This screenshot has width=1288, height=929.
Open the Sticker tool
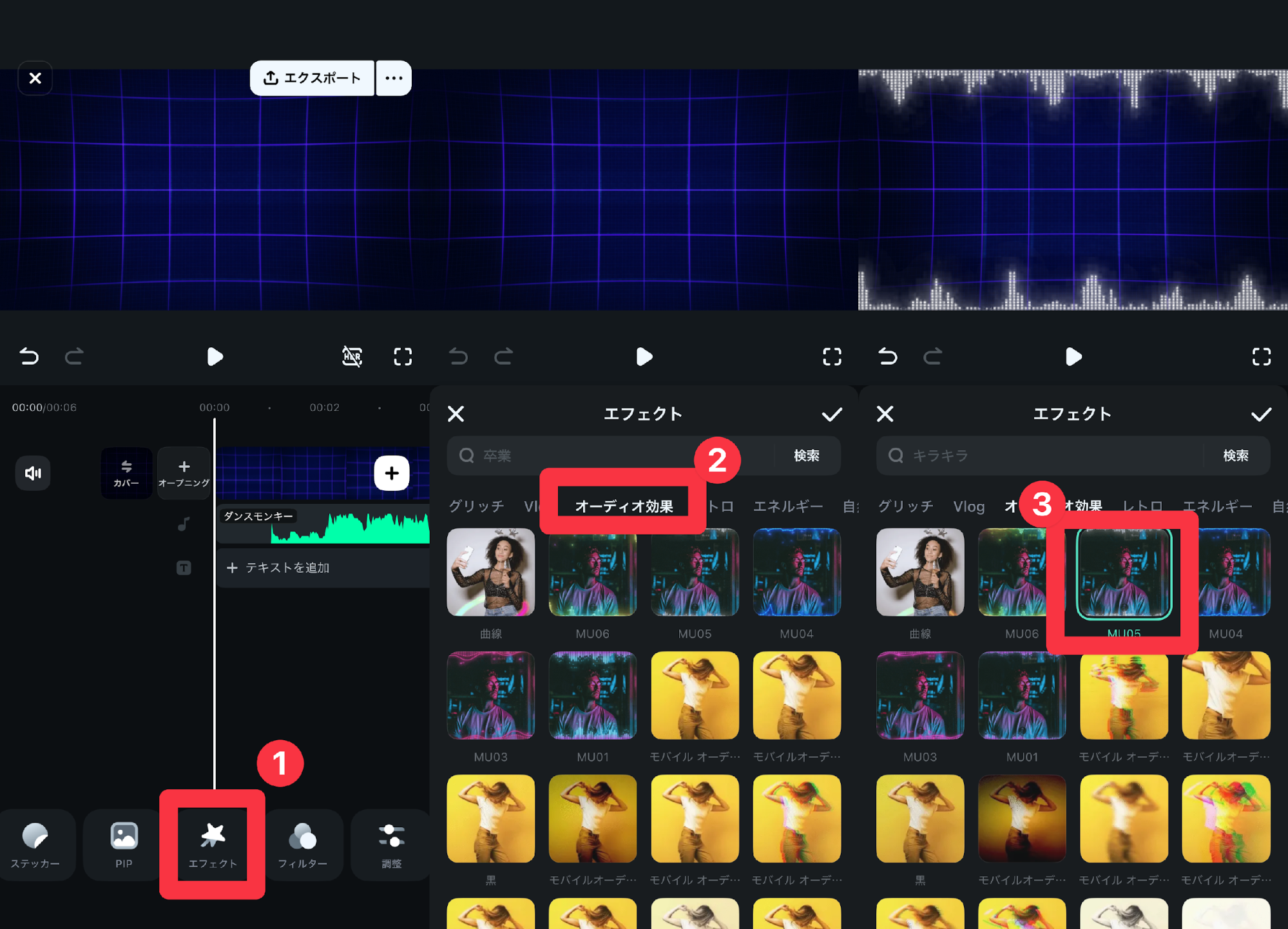tap(35, 844)
